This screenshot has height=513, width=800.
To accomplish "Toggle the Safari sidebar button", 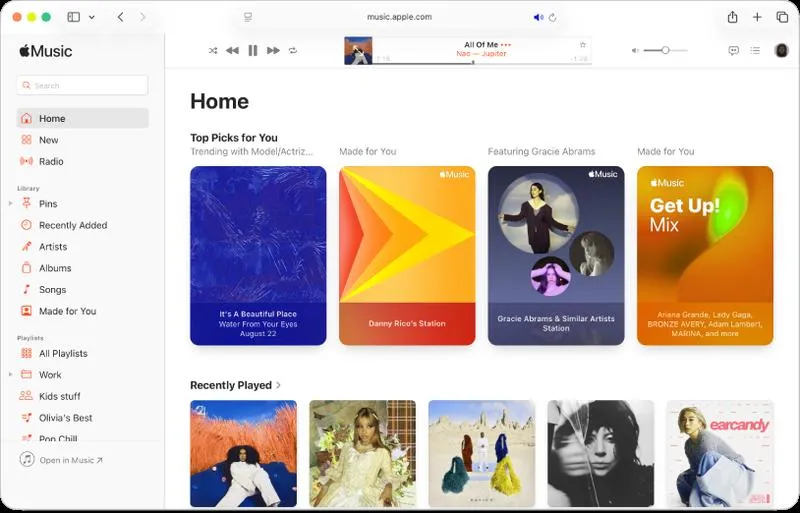I will tap(74, 17).
